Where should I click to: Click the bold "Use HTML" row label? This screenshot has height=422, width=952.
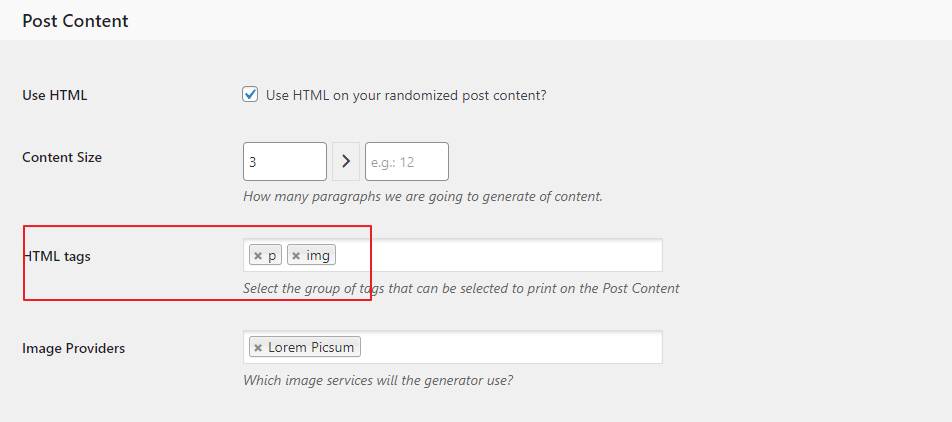tap(55, 96)
